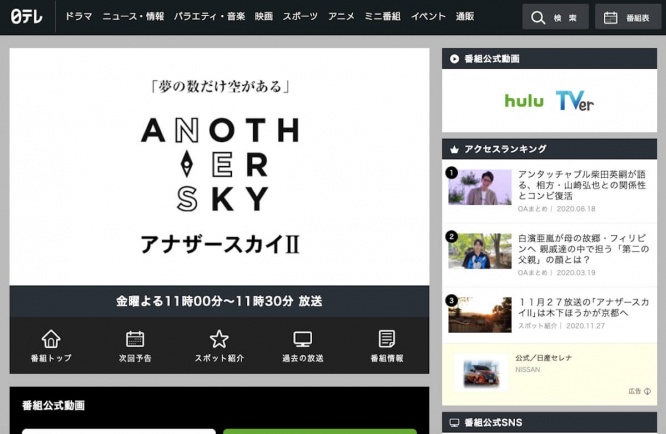Click the calendar icon for 次回予告

tap(135, 339)
